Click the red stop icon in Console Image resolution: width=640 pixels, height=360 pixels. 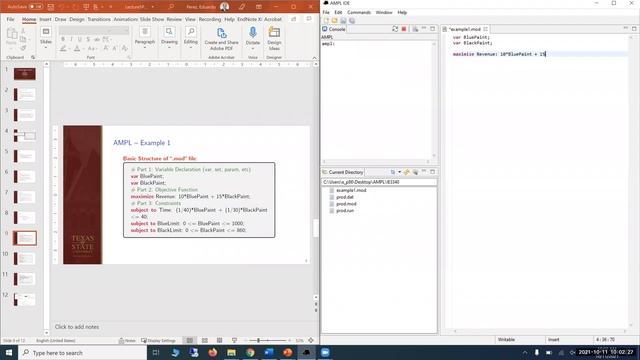pyautogui.click(x=404, y=29)
